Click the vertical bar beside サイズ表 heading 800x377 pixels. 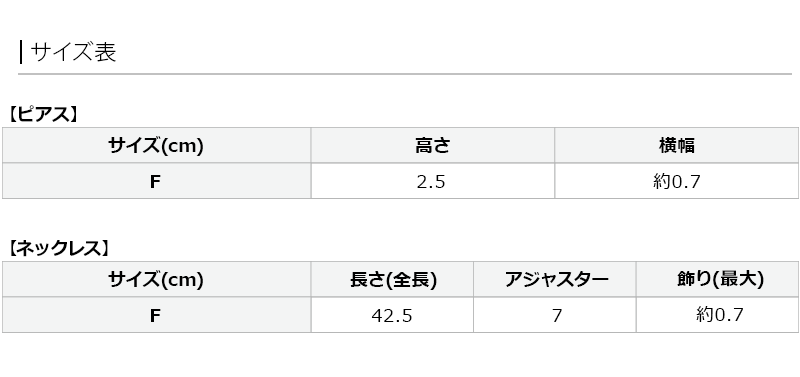(x=21, y=52)
